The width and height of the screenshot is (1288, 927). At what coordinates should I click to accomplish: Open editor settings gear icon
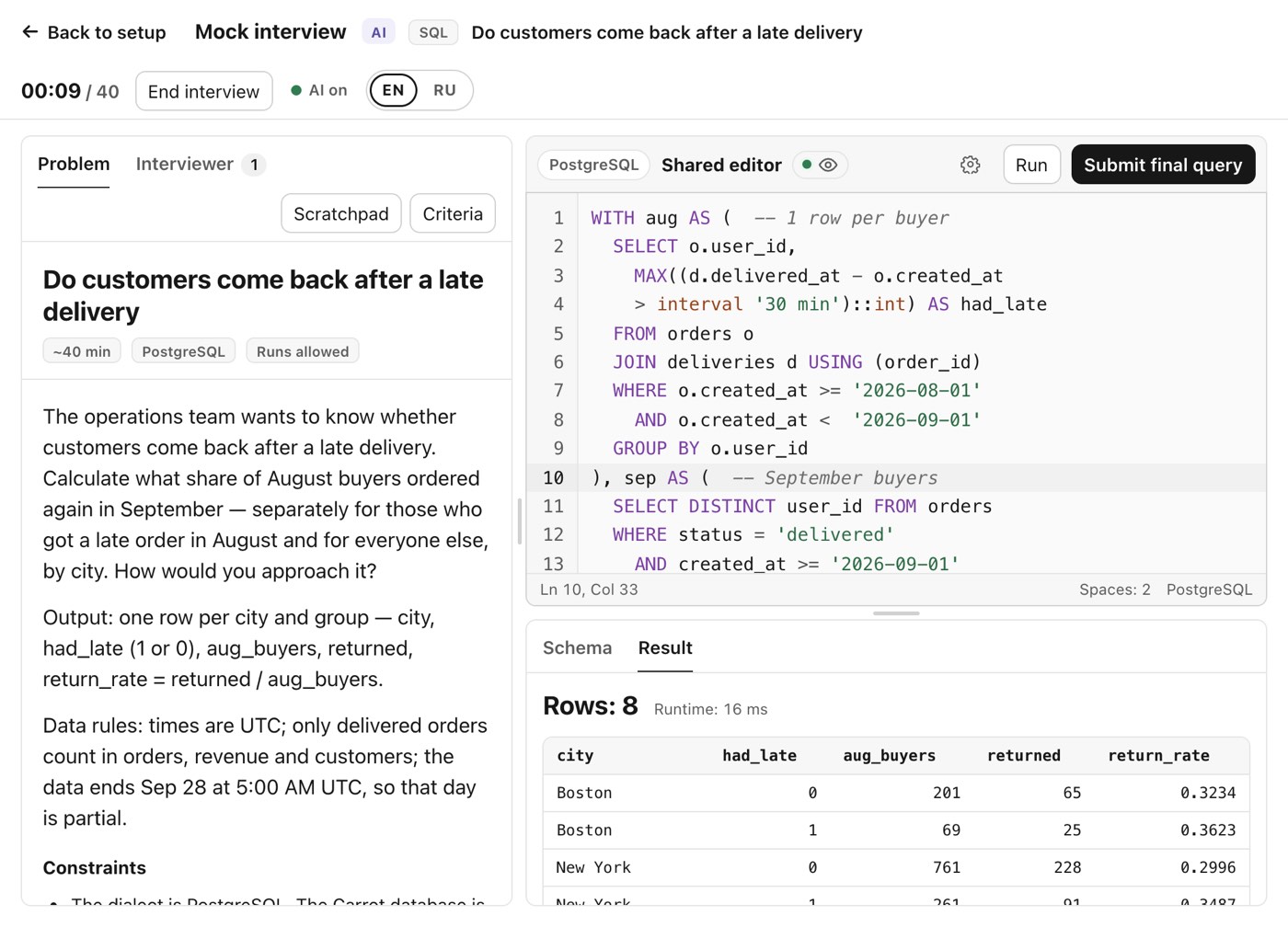[970, 165]
